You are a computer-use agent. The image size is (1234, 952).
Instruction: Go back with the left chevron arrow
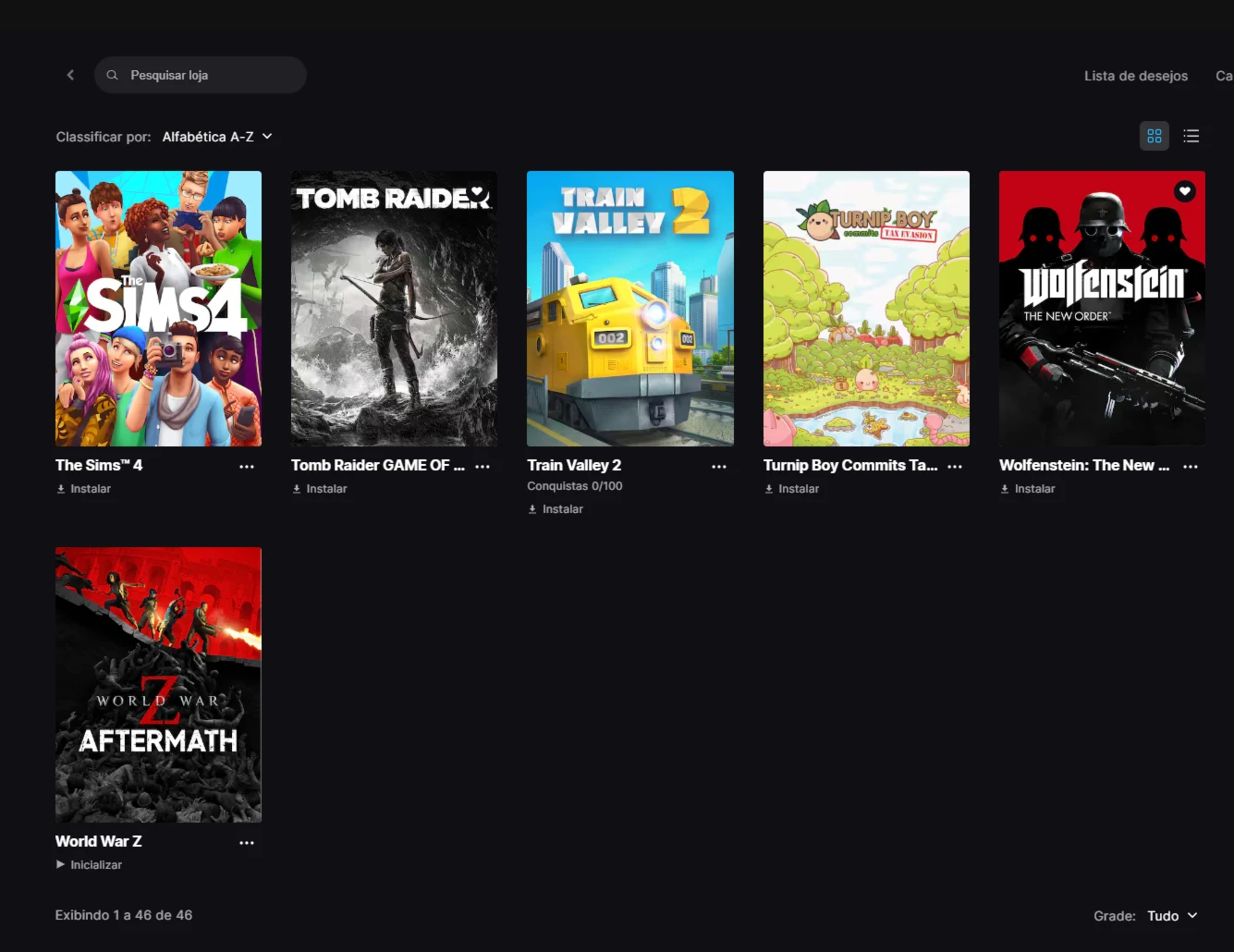pyautogui.click(x=70, y=75)
